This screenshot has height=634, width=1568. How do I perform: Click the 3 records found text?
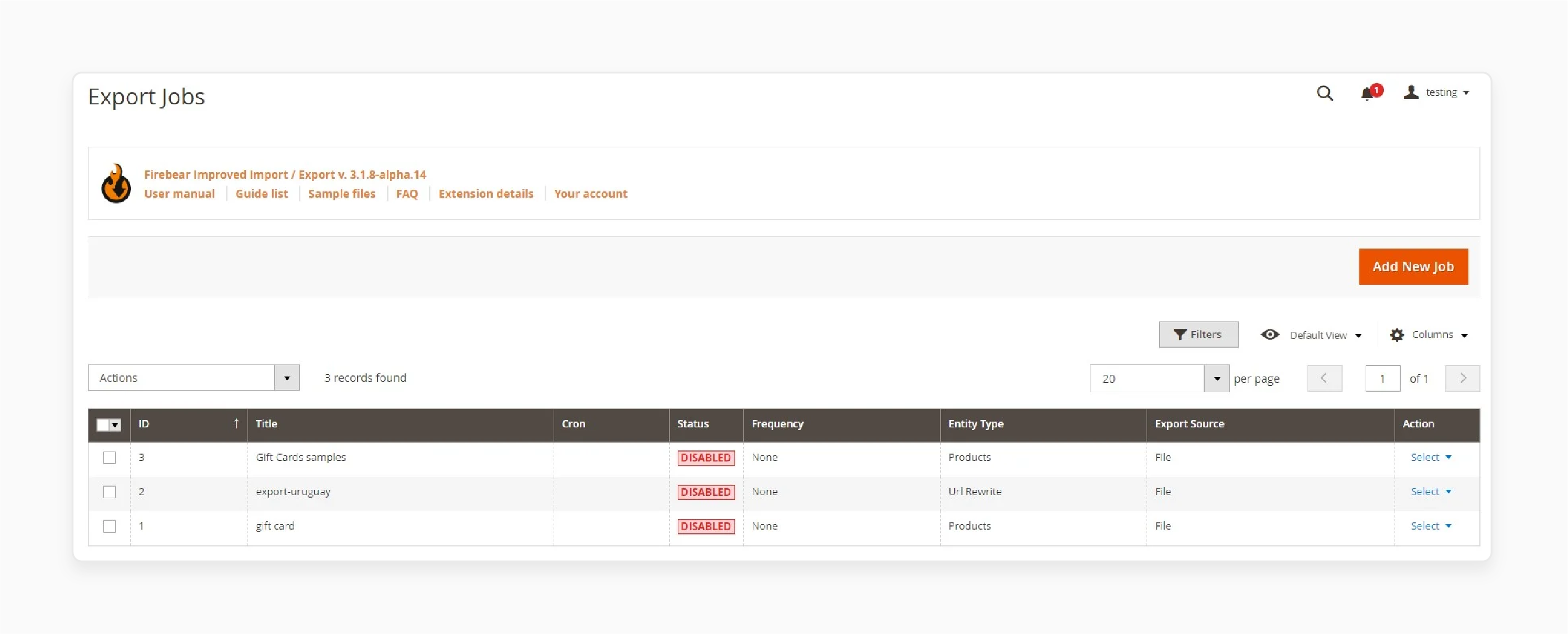pyautogui.click(x=365, y=378)
